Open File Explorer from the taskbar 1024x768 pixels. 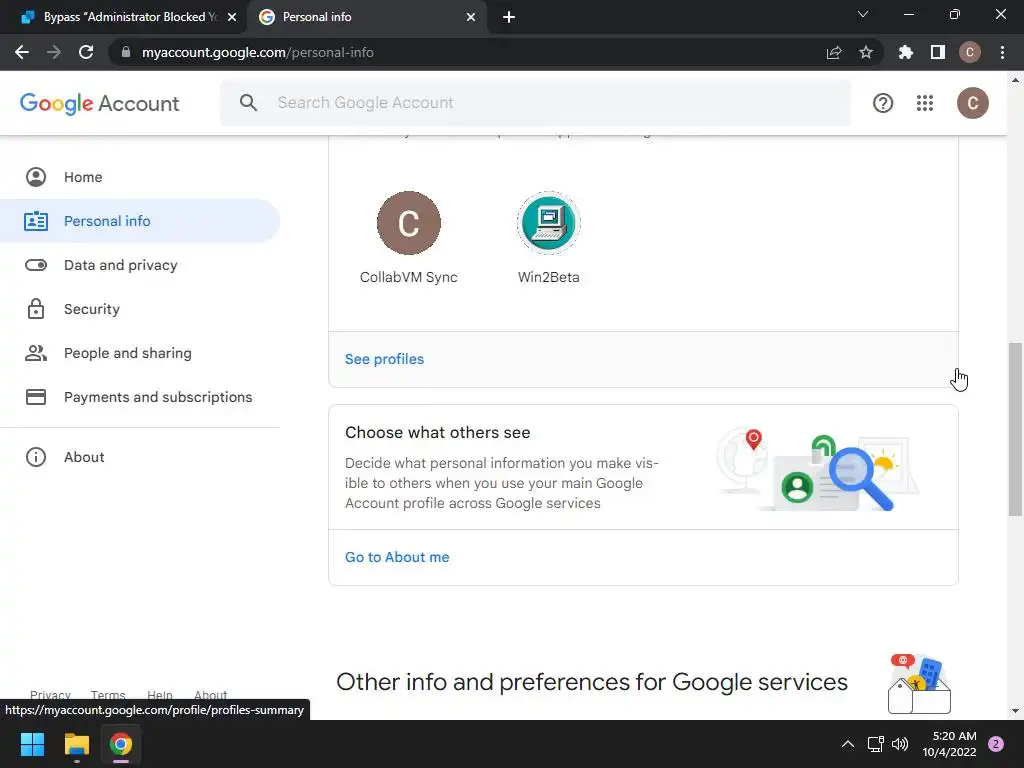(x=77, y=744)
